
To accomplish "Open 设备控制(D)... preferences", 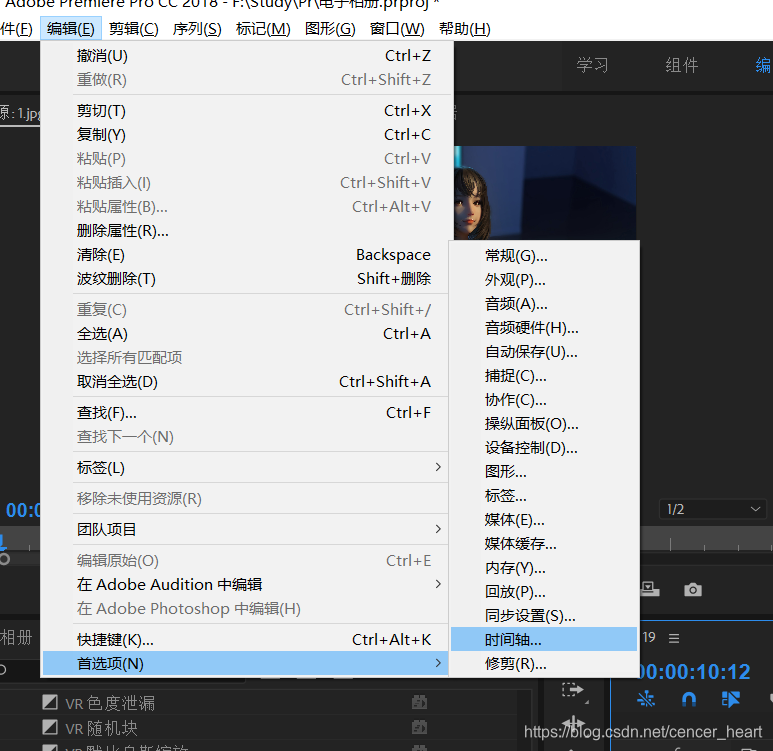I will click(544, 448).
